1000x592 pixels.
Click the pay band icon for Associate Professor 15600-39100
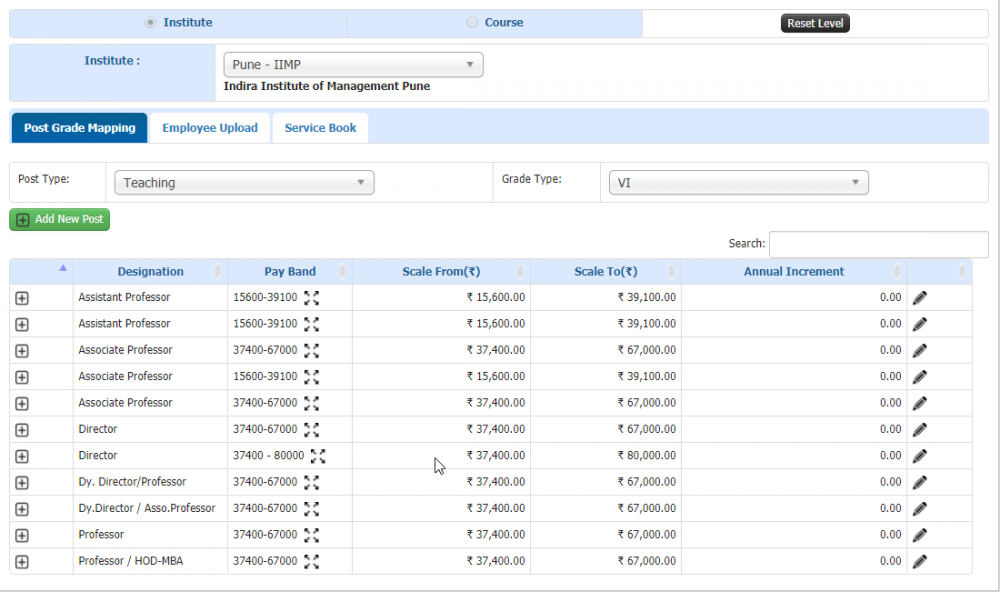click(x=311, y=377)
